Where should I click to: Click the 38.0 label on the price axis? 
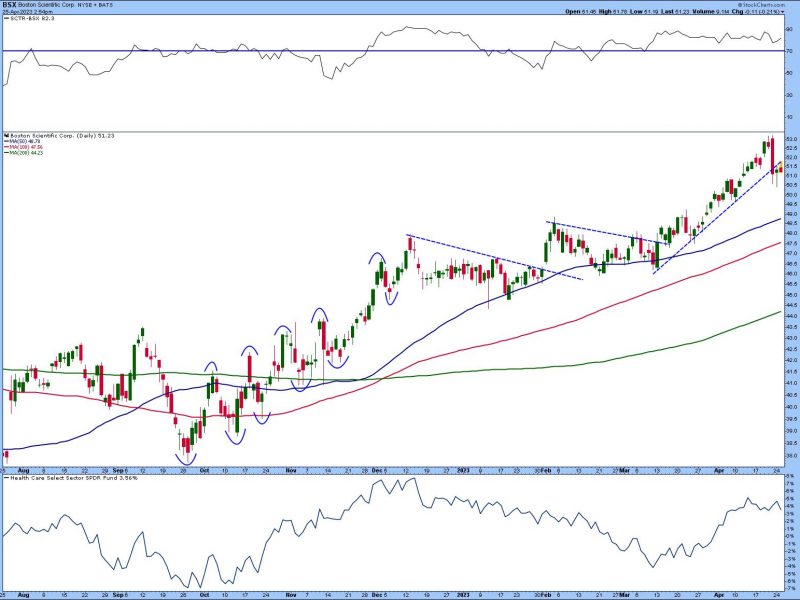[x=791, y=456]
